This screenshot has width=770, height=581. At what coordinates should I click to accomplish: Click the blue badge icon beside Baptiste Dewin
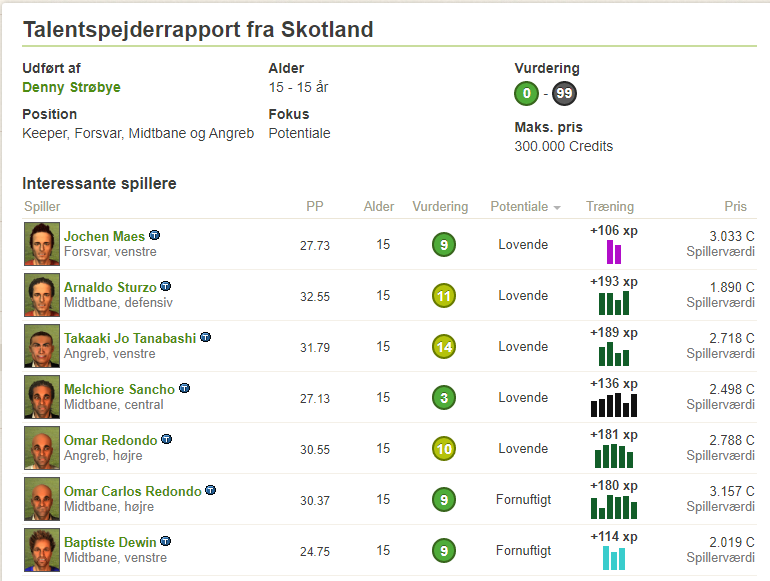(165, 541)
